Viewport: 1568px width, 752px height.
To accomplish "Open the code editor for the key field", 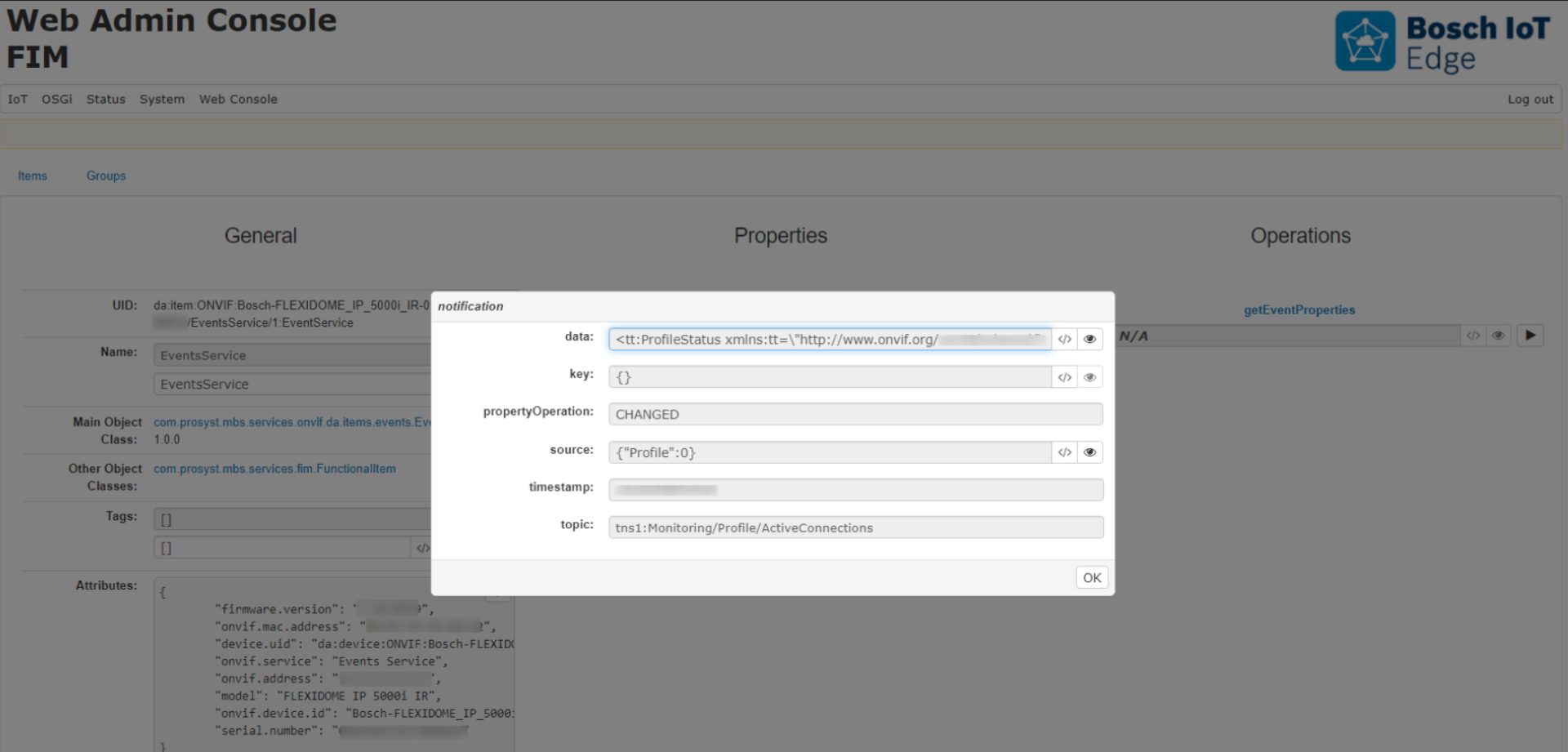I will click(x=1064, y=376).
